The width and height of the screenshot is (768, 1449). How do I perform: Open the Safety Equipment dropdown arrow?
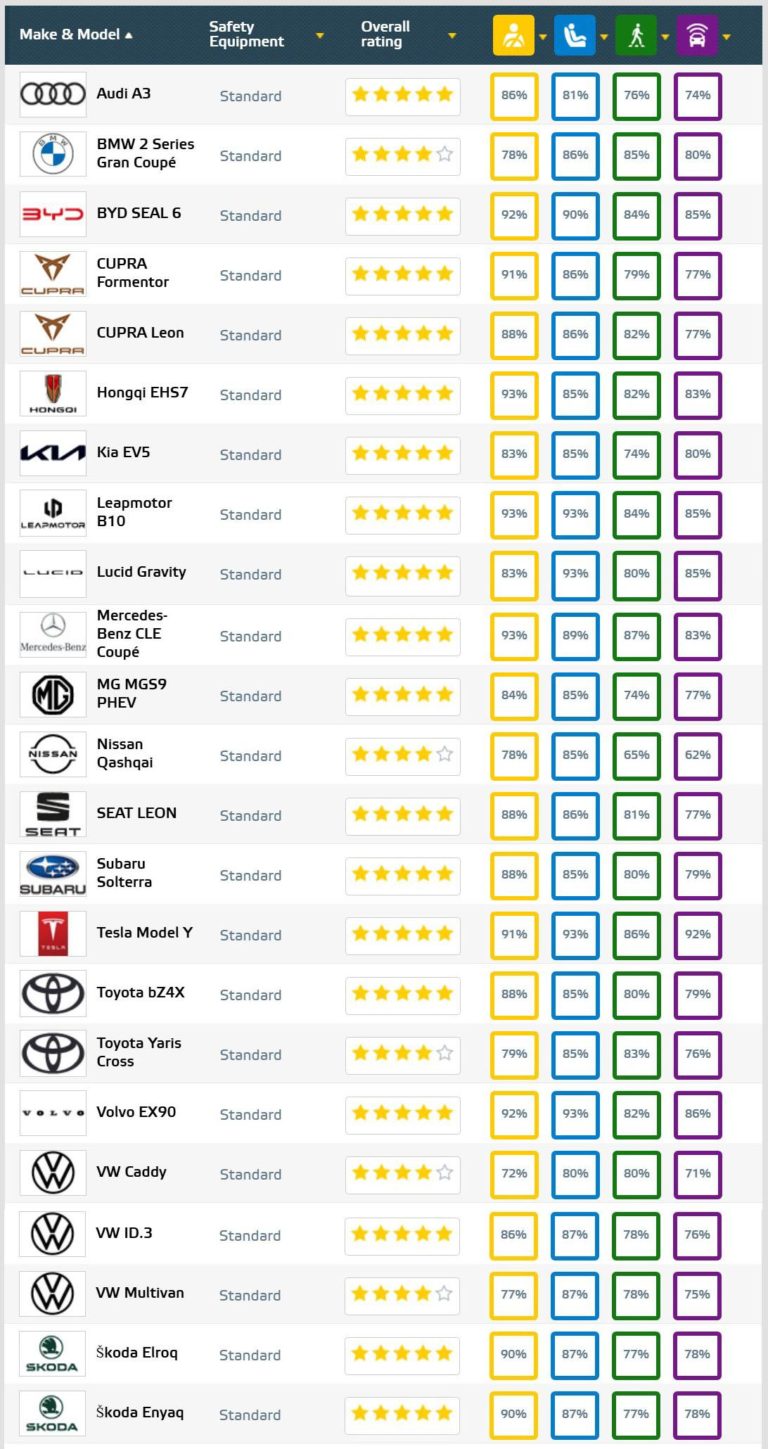[320, 36]
